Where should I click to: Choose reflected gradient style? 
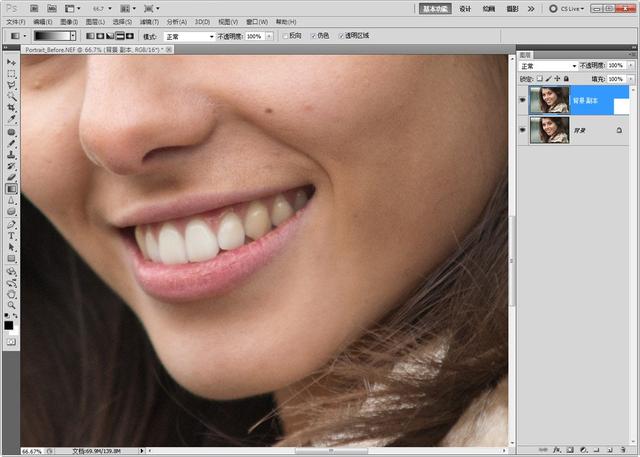click(x=120, y=36)
